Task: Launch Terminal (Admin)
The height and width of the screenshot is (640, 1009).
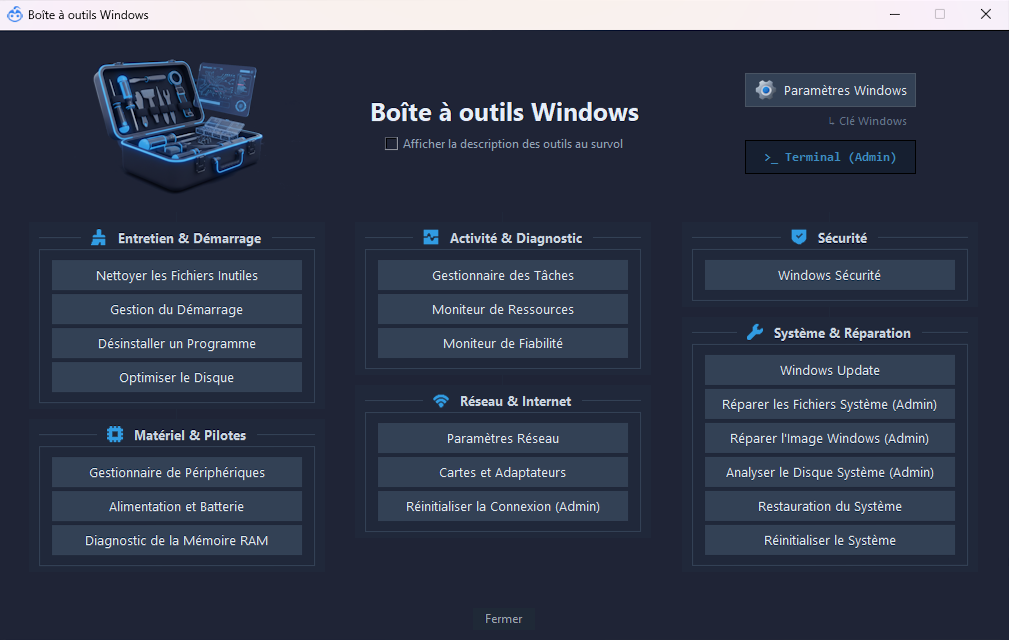Action: (830, 157)
